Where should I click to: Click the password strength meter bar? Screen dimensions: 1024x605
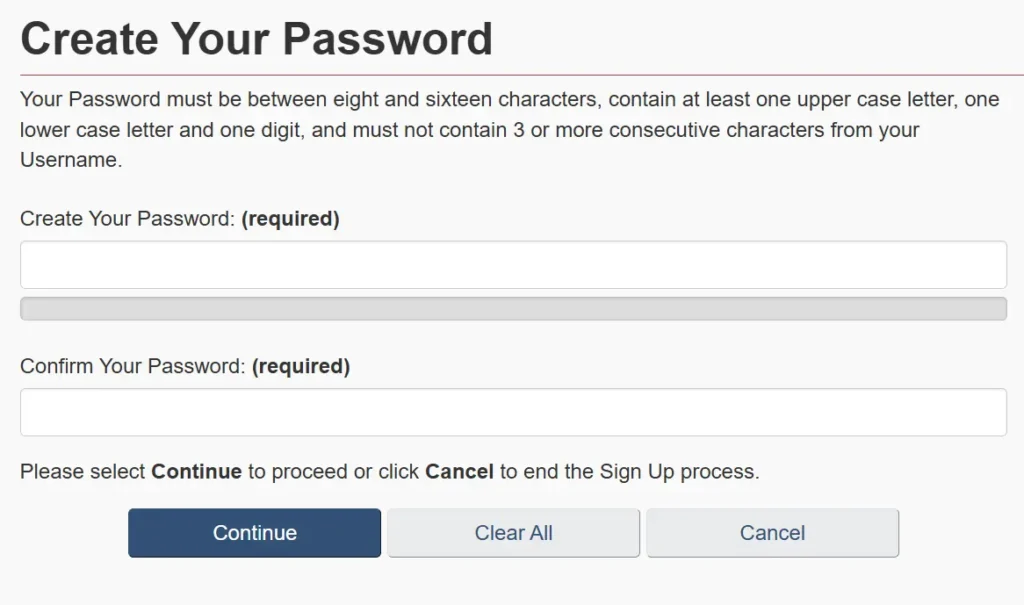(x=513, y=309)
